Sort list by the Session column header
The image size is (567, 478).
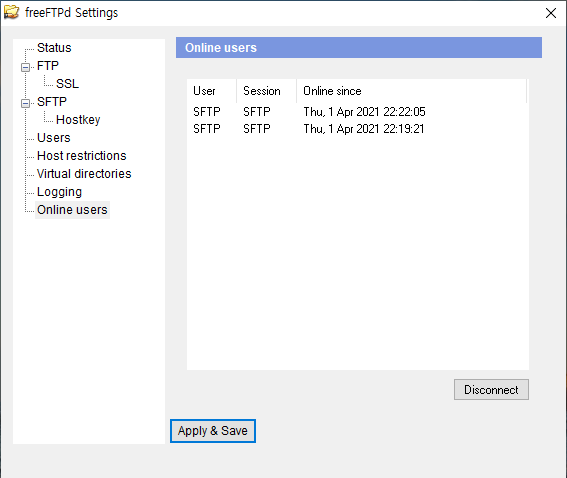tap(267, 91)
